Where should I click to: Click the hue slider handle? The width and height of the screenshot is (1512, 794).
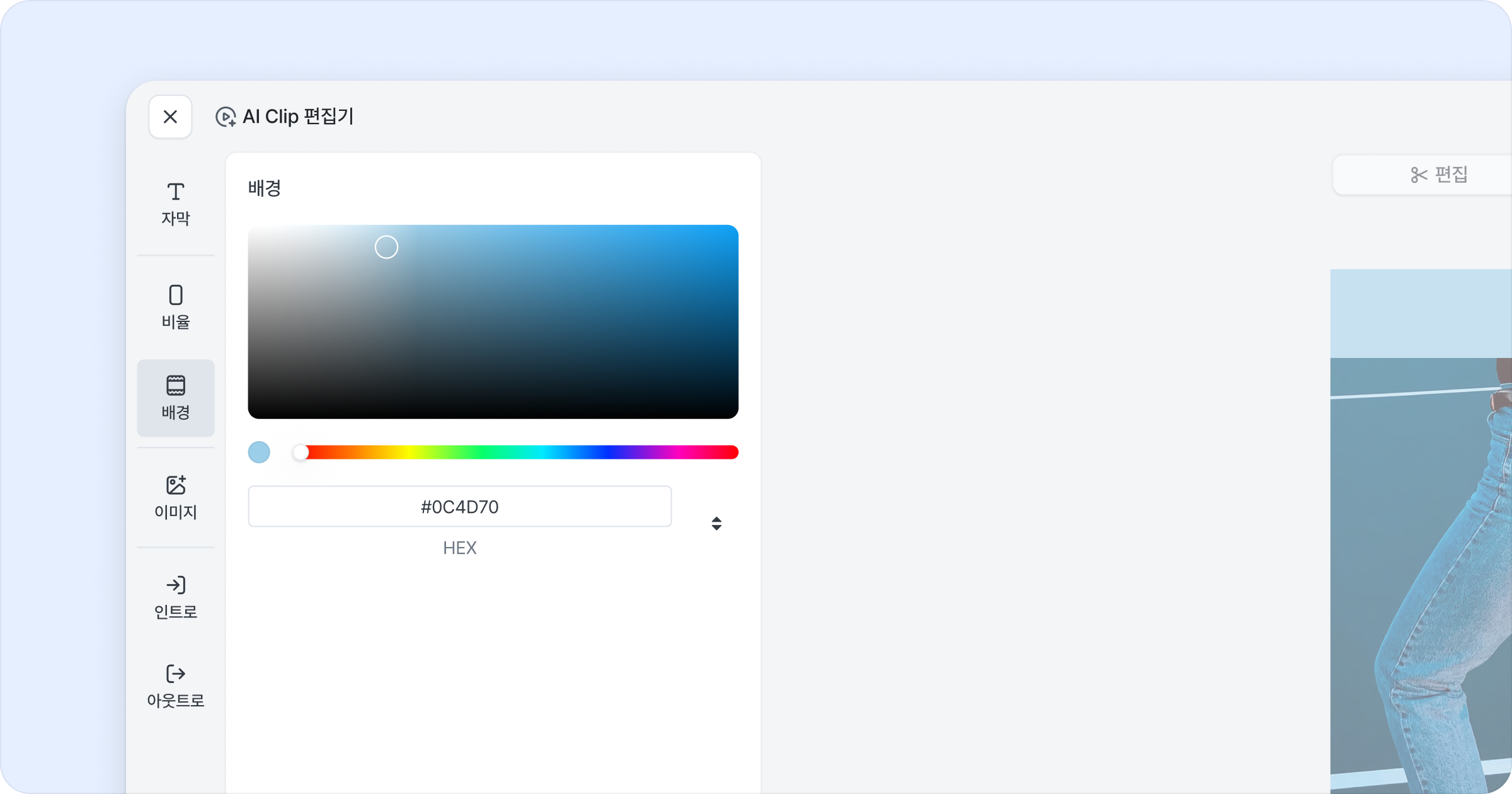pos(301,452)
